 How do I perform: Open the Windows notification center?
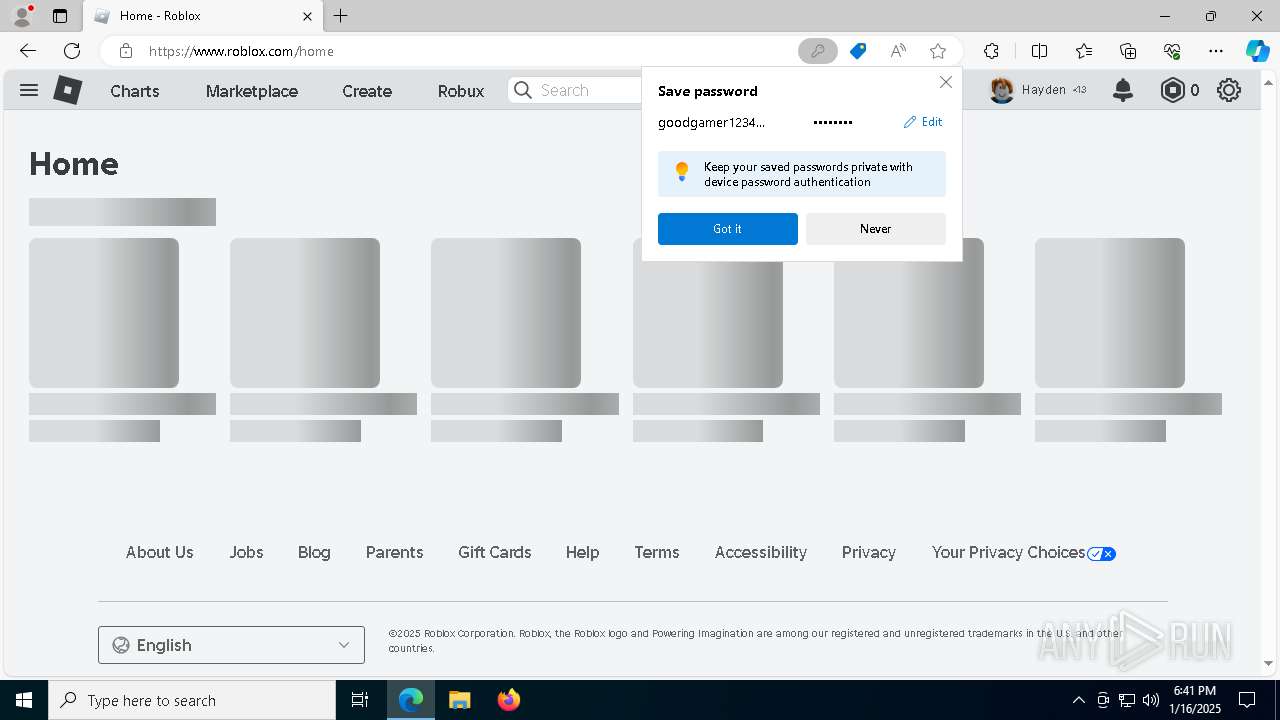coord(1247,700)
